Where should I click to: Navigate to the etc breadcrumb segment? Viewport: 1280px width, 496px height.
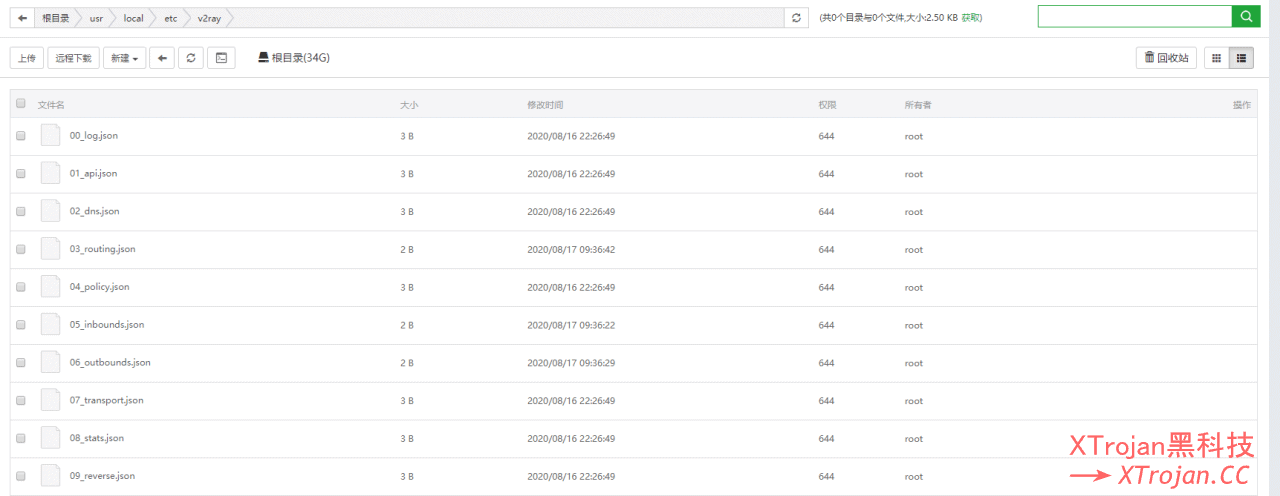pos(171,18)
